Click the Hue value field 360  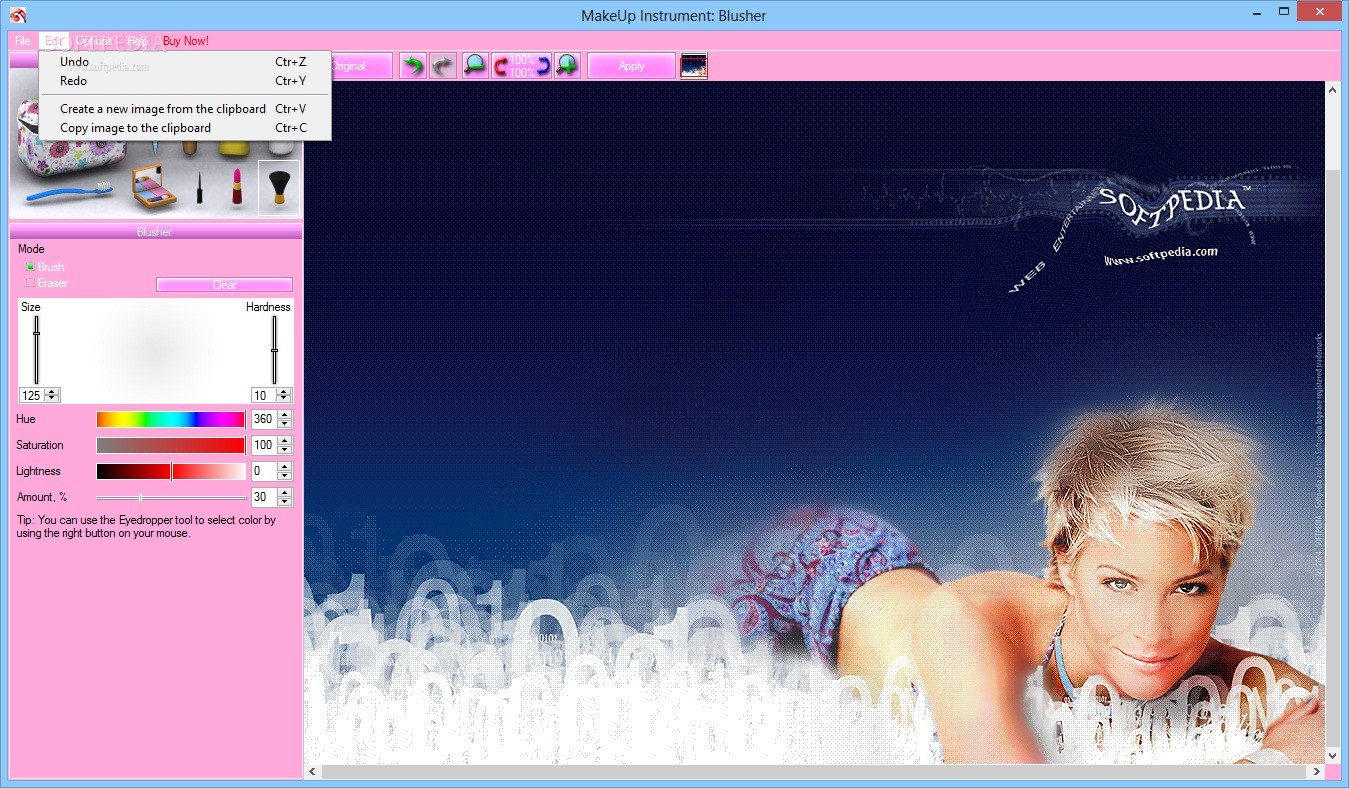[264, 419]
